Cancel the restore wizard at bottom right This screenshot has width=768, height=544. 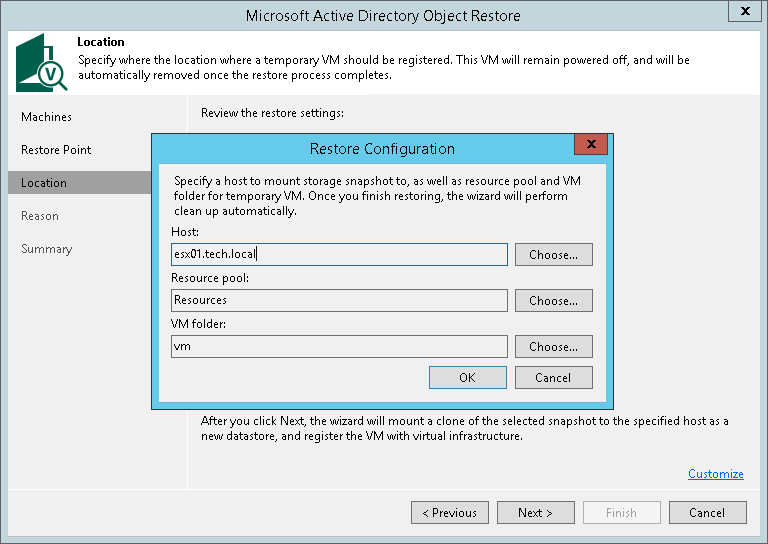707,513
